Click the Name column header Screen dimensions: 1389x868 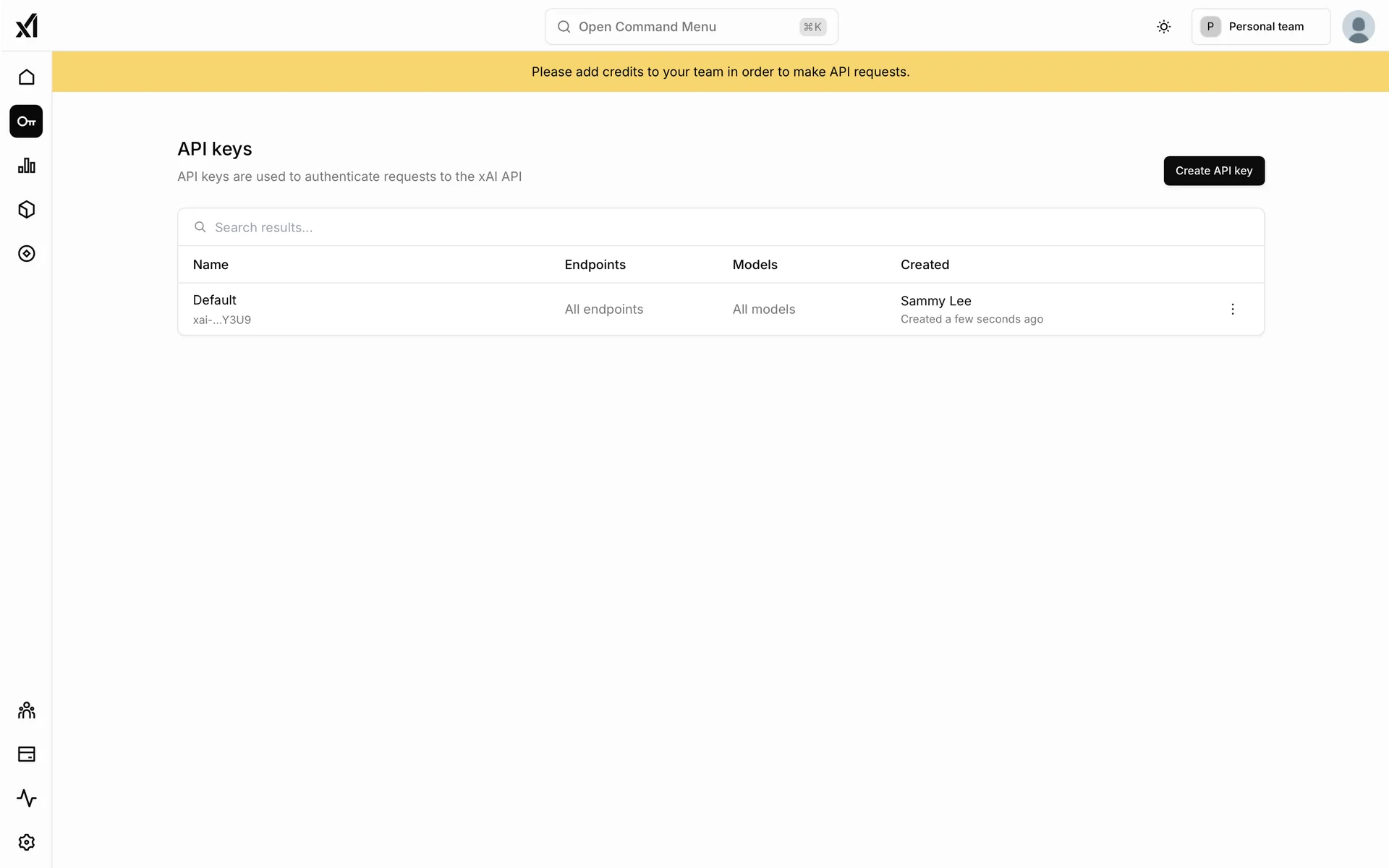tap(211, 265)
